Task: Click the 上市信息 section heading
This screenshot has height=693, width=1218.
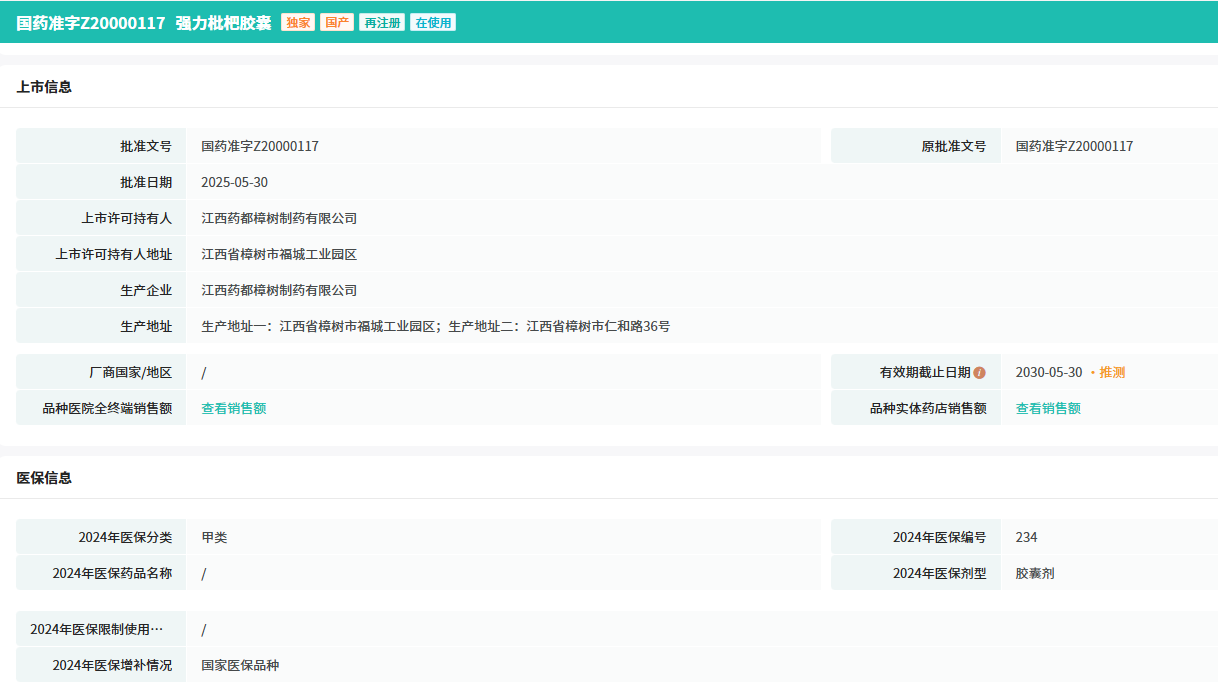Action: 44,87
